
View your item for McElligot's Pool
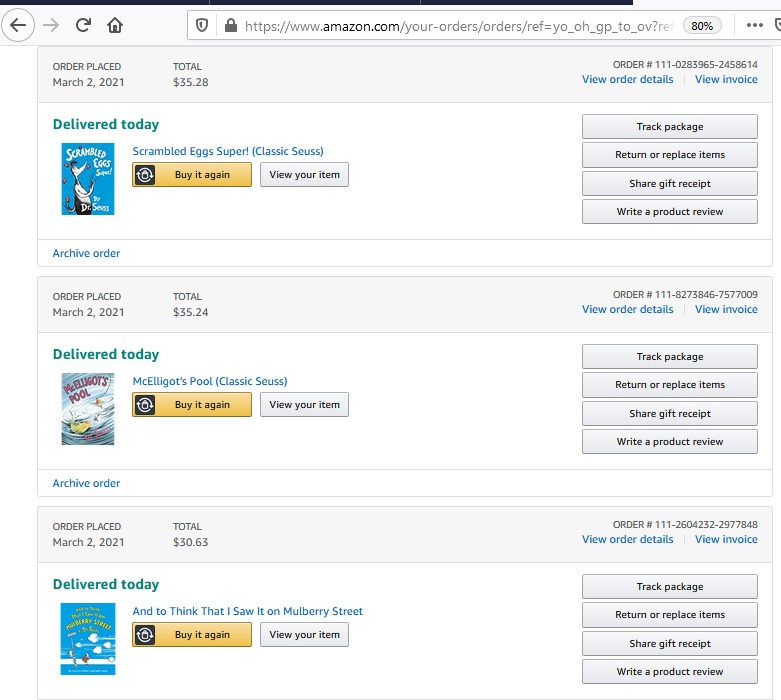coord(304,405)
